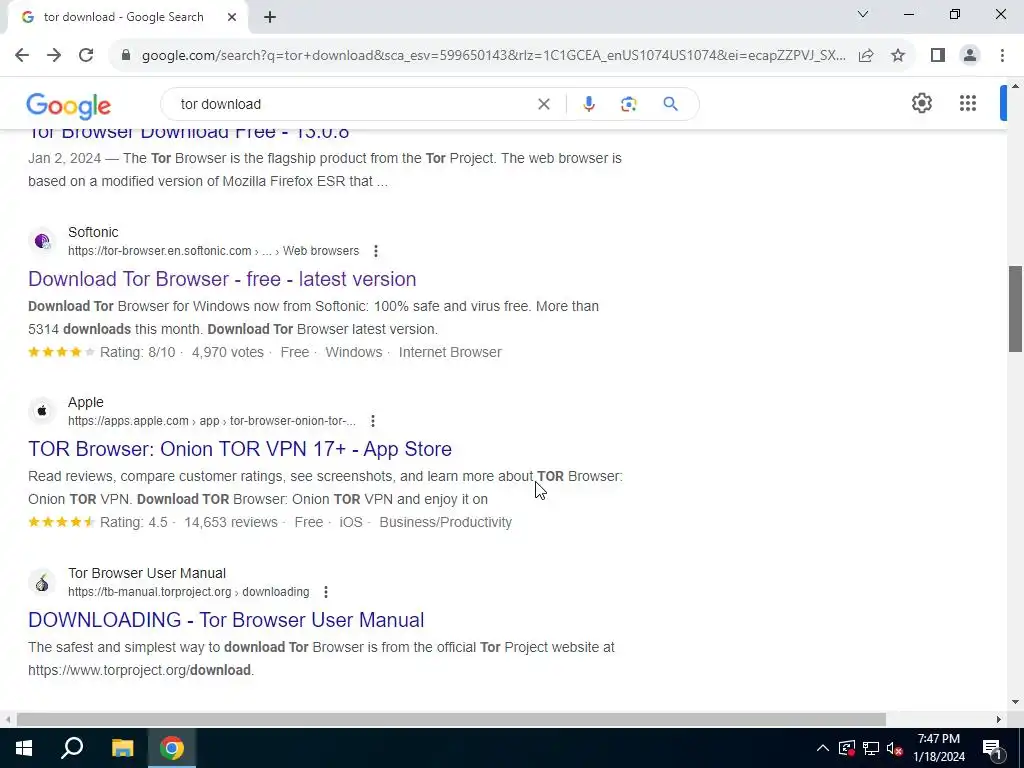Focus the tor download search field

tap(353, 104)
